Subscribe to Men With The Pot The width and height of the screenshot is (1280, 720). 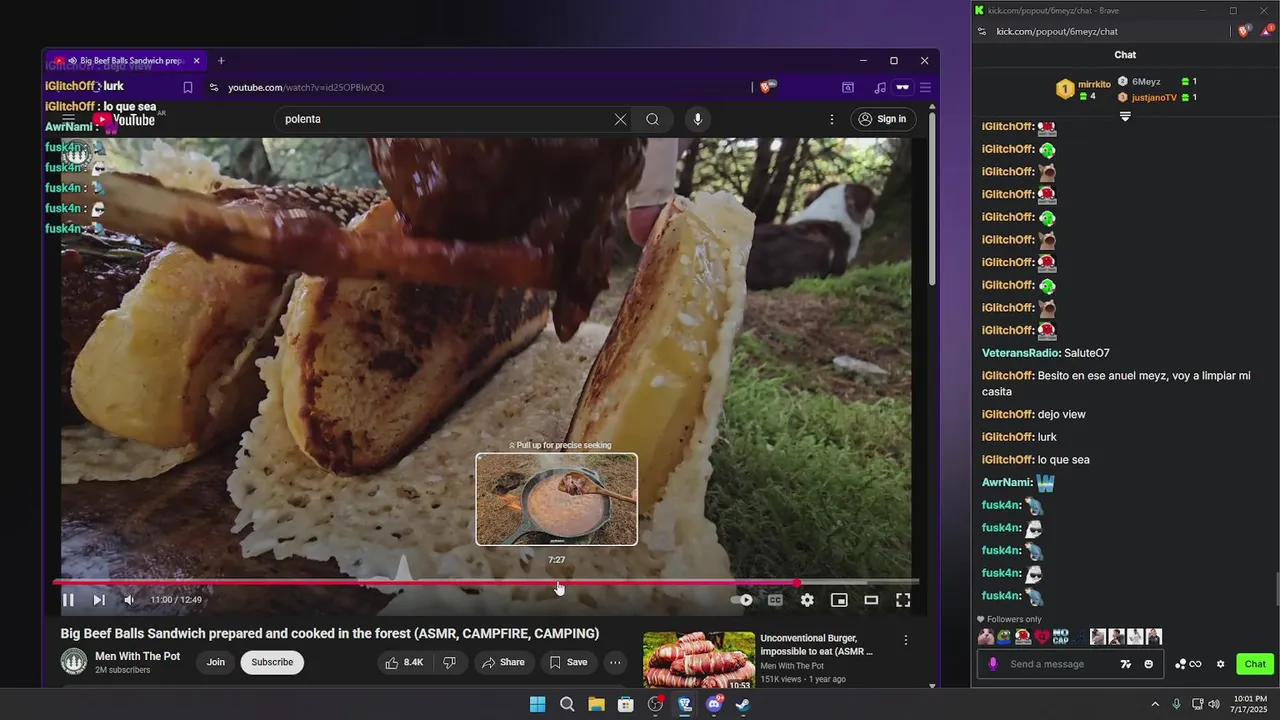pyautogui.click(x=272, y=662)
